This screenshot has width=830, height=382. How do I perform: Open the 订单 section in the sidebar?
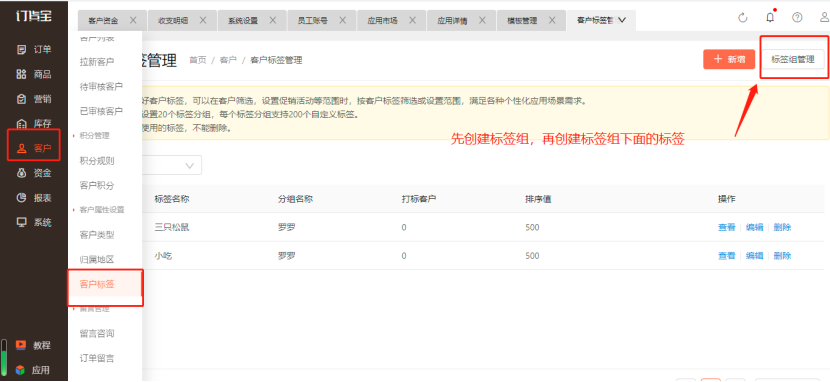pyautogui.click(x=34, y=50)
